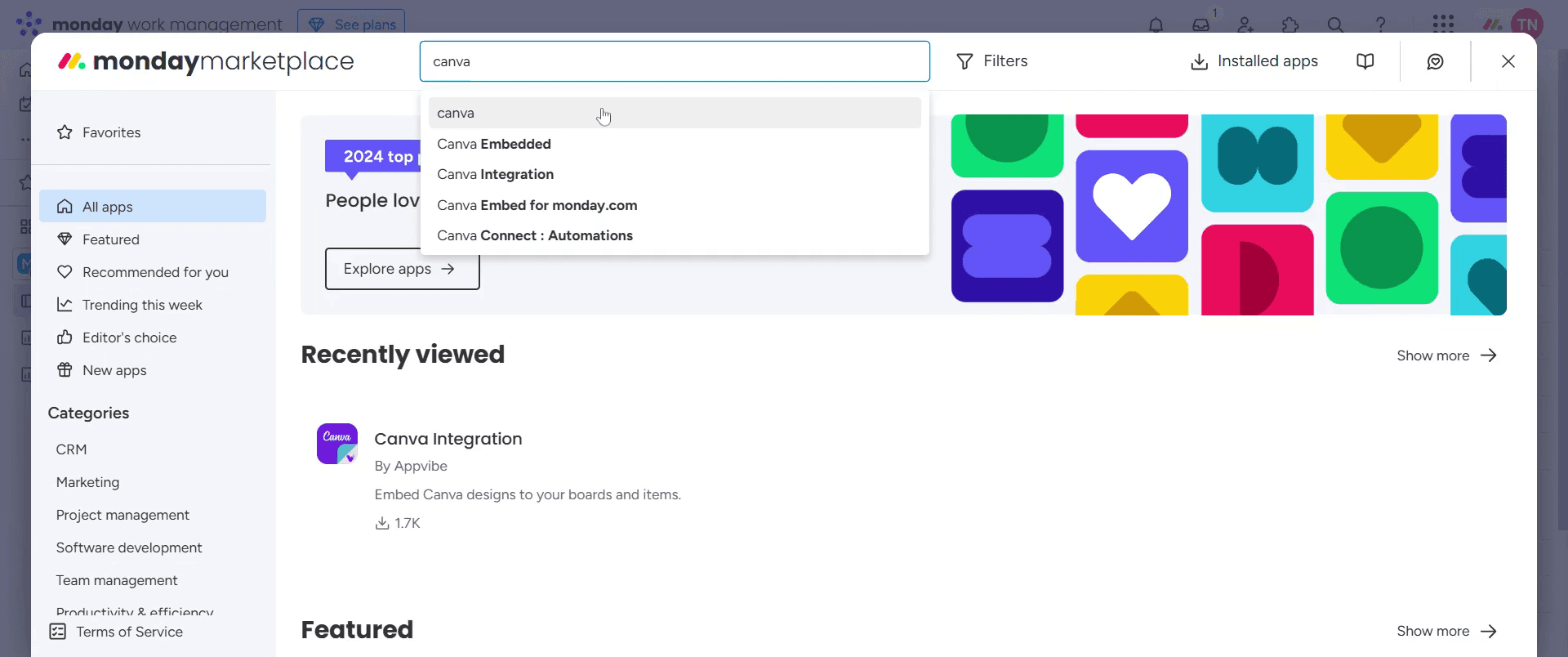Open the inbox tray icon
1568x657 pixels.
pos(1200,25)
